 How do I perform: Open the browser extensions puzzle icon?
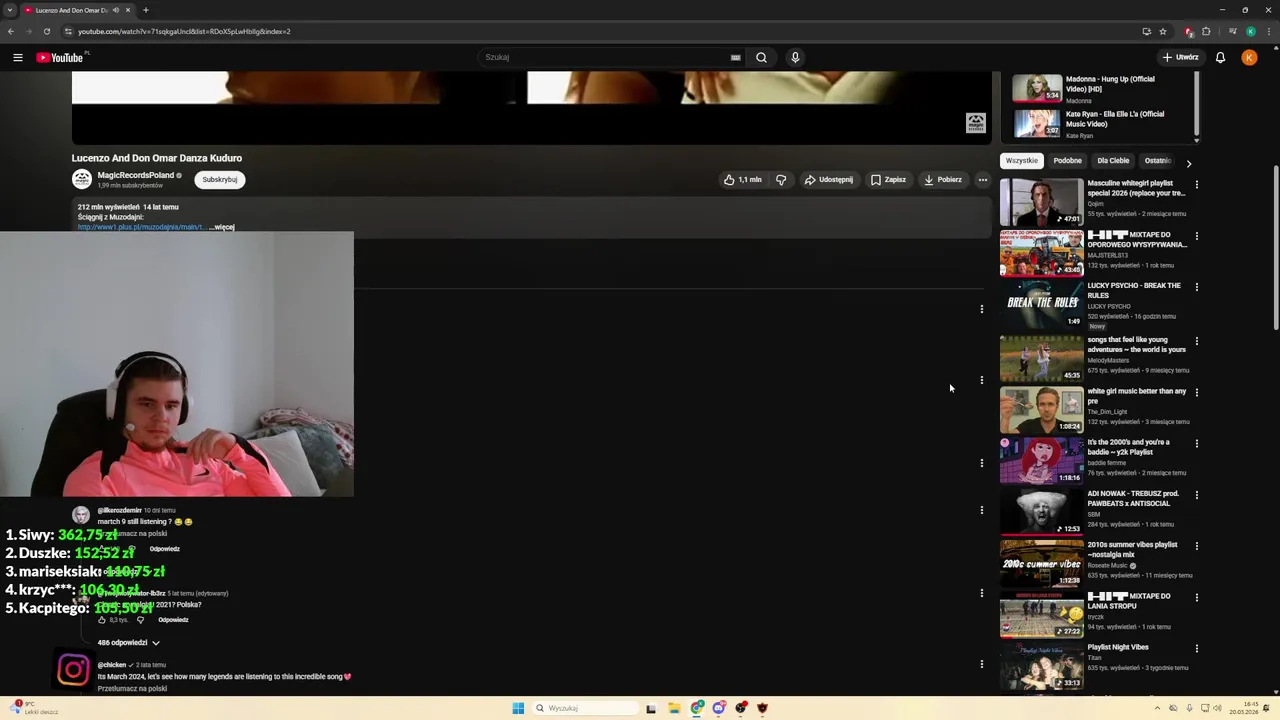coord(1206,31)
